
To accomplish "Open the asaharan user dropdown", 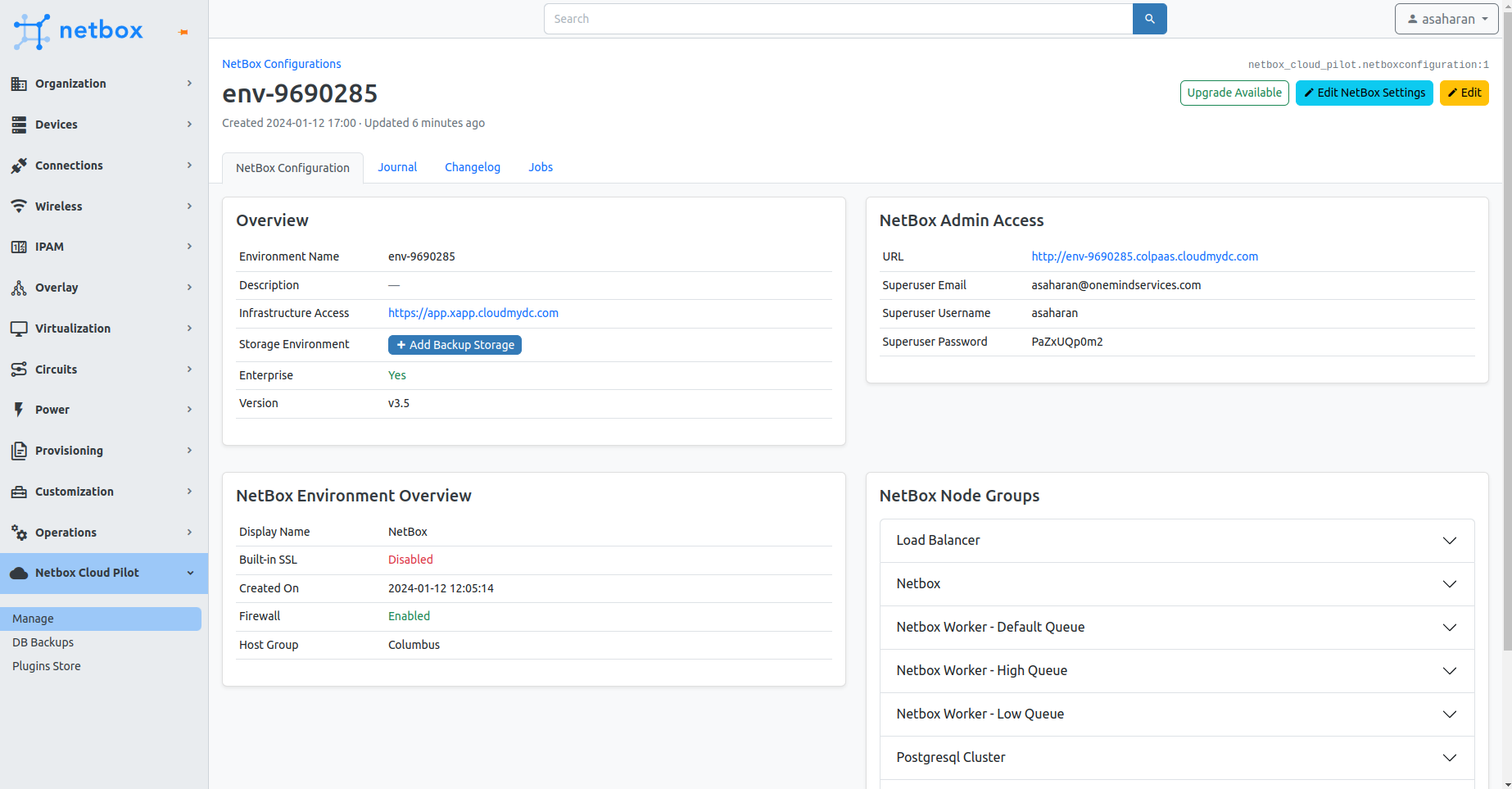I will point(1447,19).
